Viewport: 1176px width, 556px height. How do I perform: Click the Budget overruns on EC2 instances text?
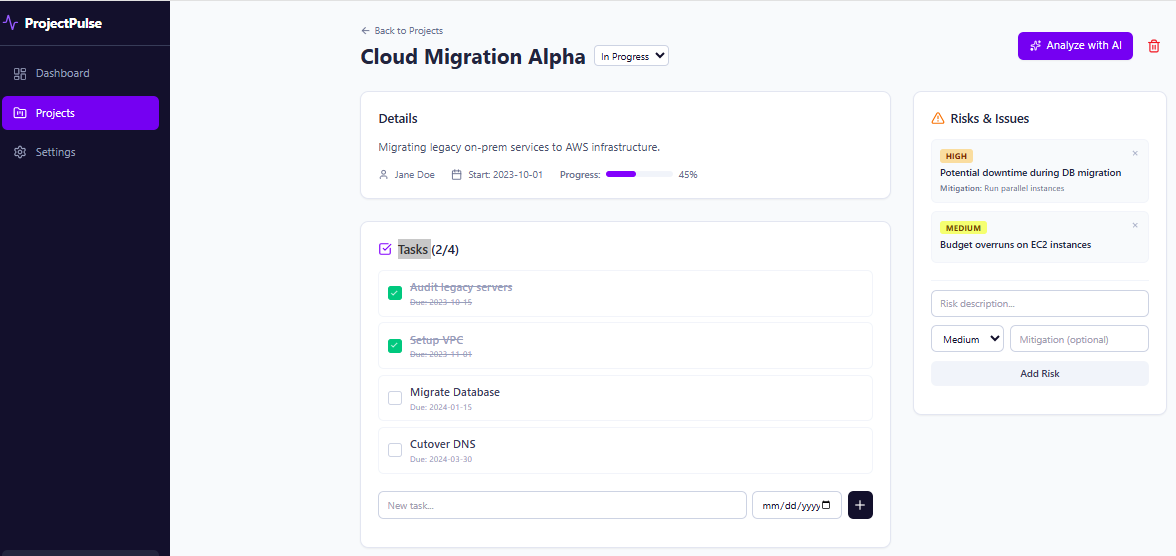(x=1016, y=245)
